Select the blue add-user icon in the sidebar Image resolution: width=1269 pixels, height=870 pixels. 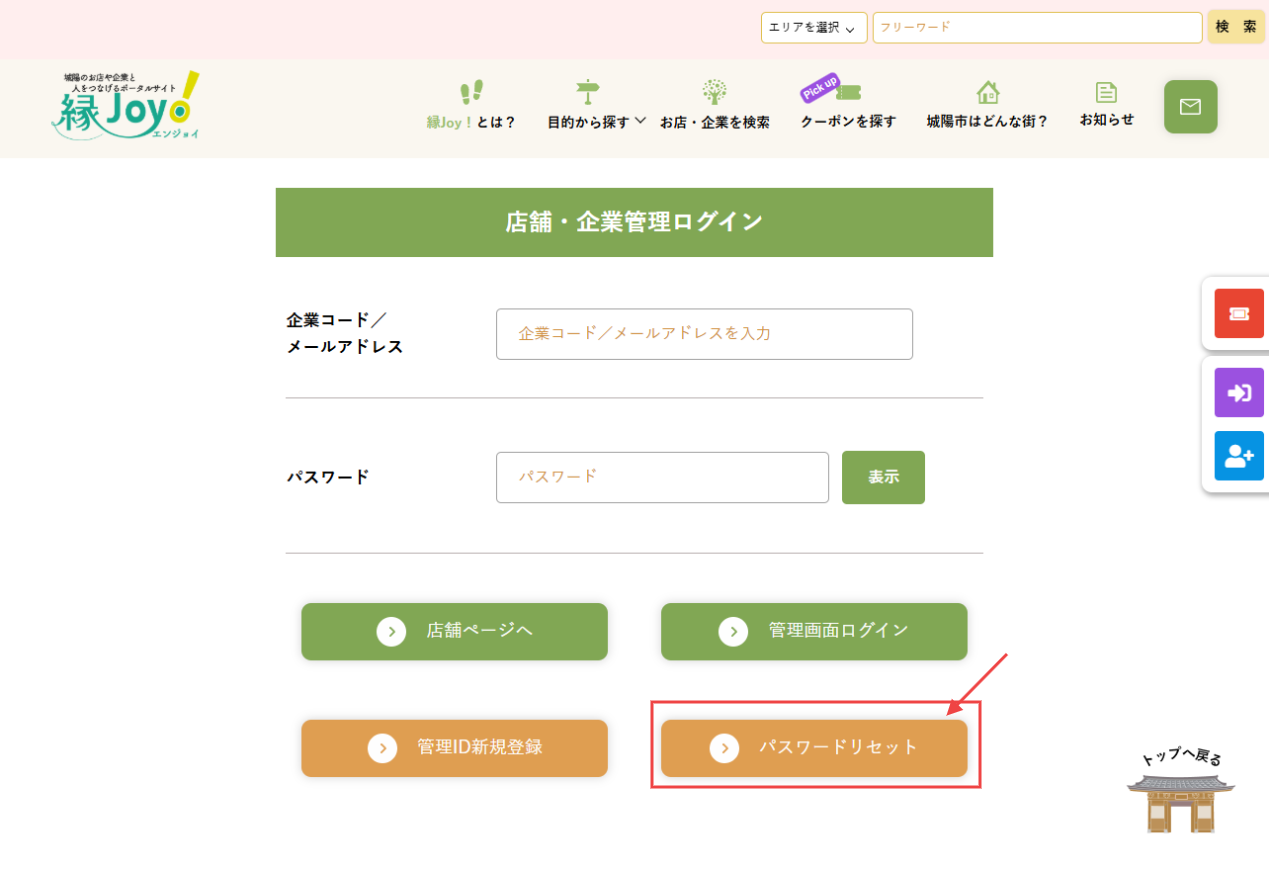(x=1238, y=456)
